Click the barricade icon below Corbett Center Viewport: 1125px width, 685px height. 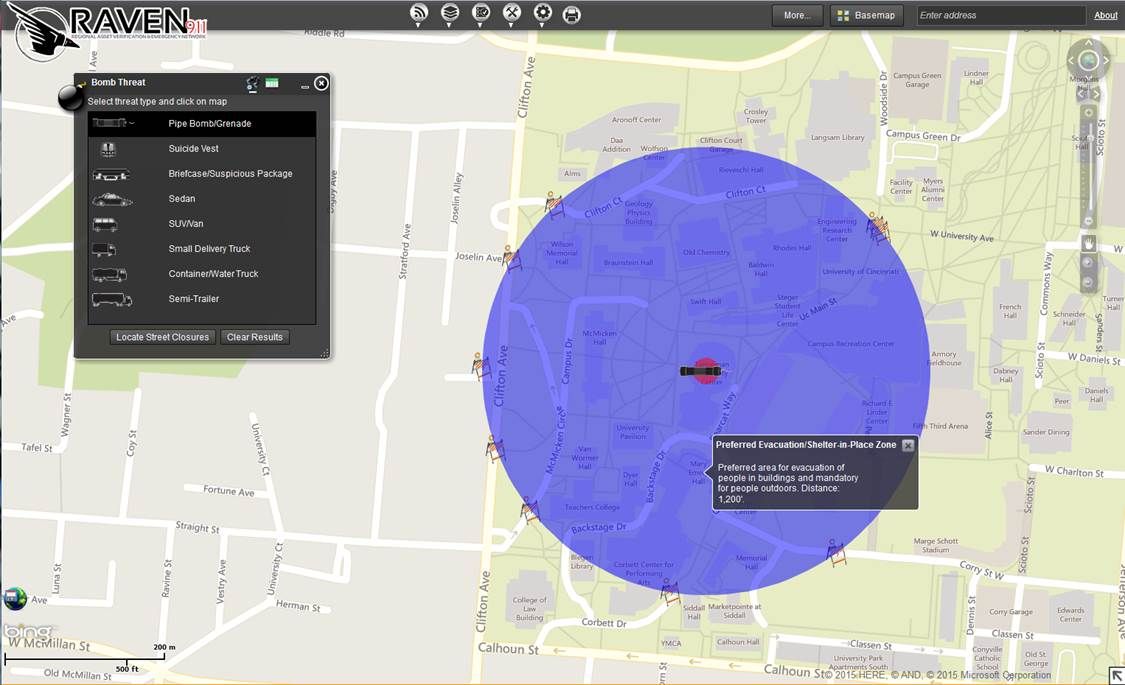(670, 592)
